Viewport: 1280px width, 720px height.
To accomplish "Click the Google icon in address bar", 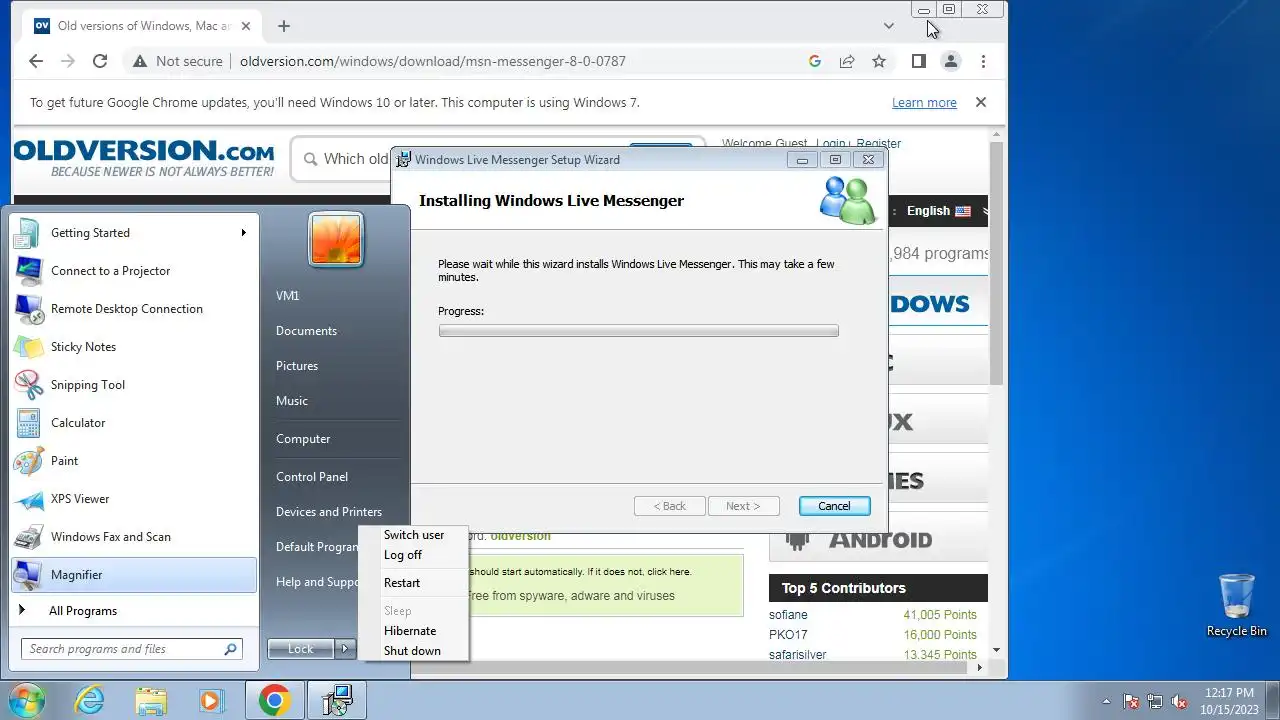I will (x=815, y=61).
